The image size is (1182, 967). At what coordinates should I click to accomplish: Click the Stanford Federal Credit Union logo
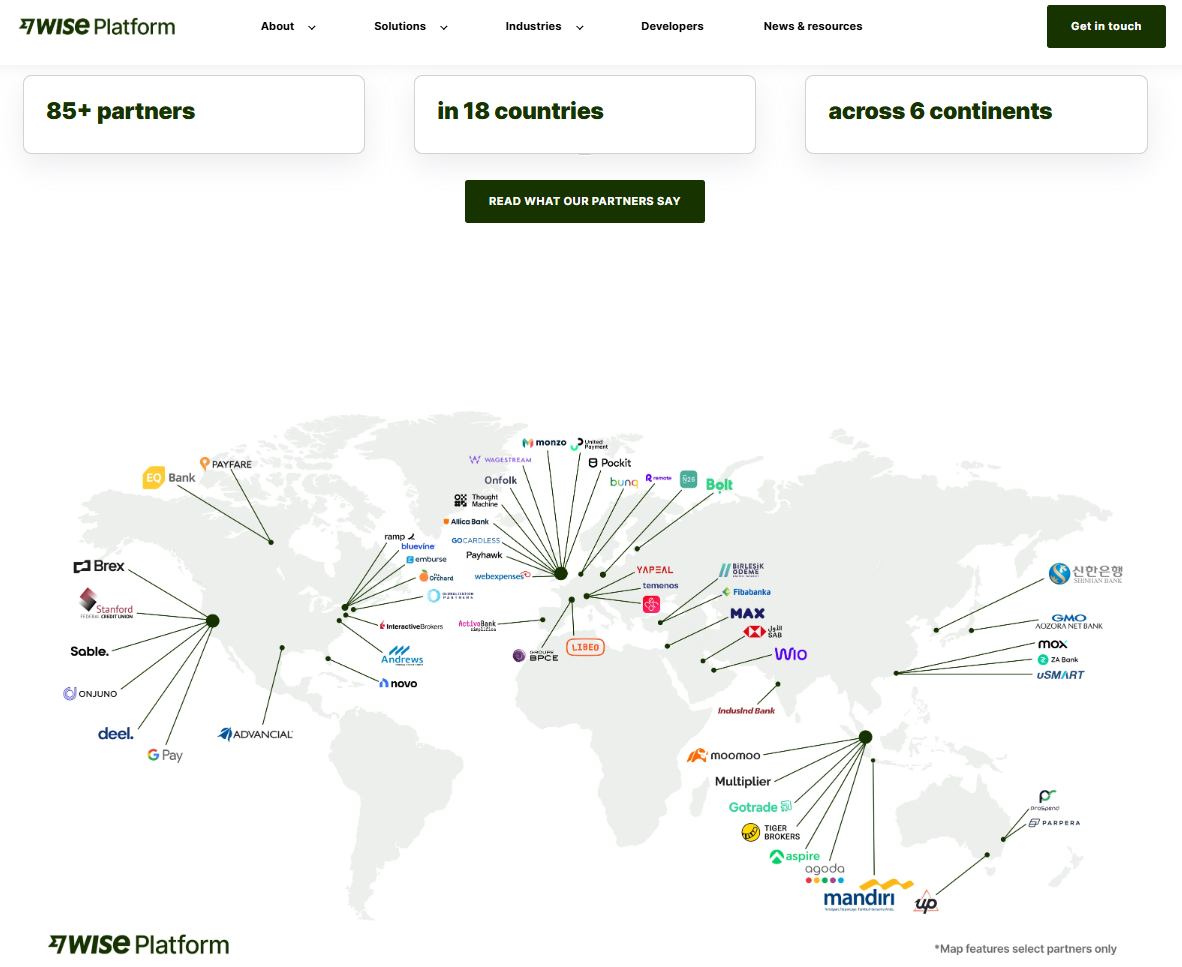pos(106,604)
